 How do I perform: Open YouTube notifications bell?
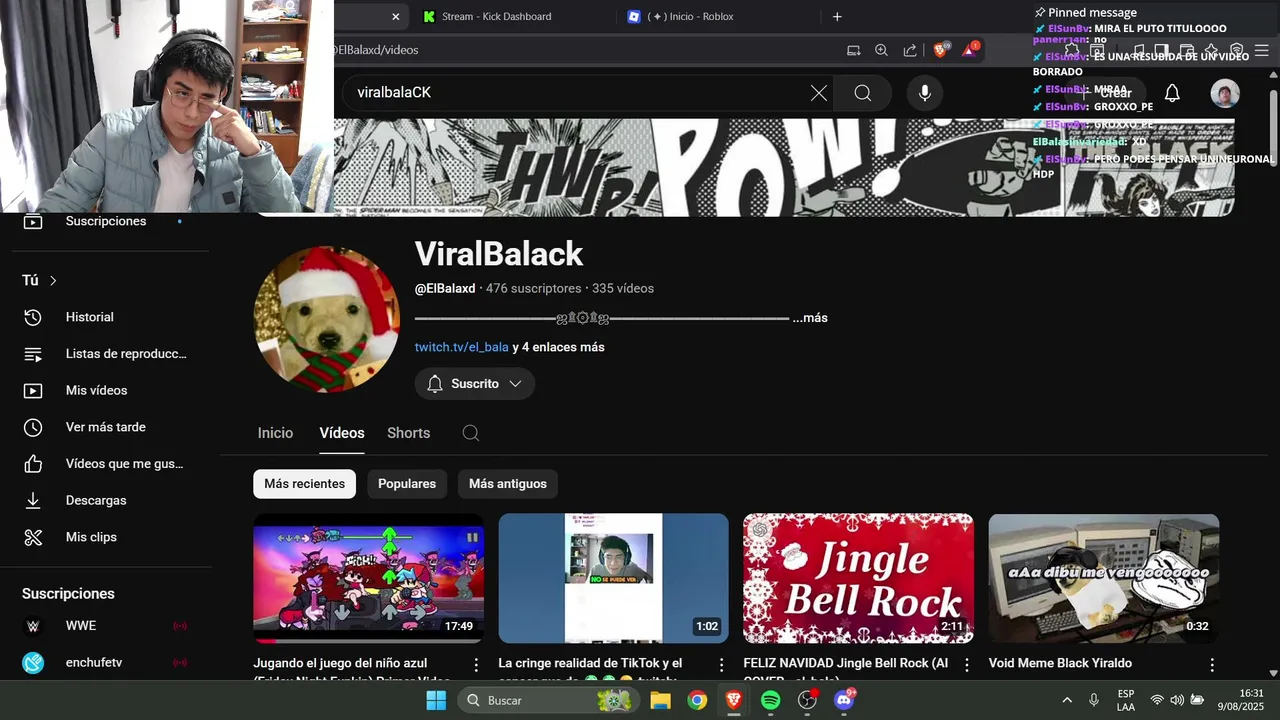(1172, 93)
